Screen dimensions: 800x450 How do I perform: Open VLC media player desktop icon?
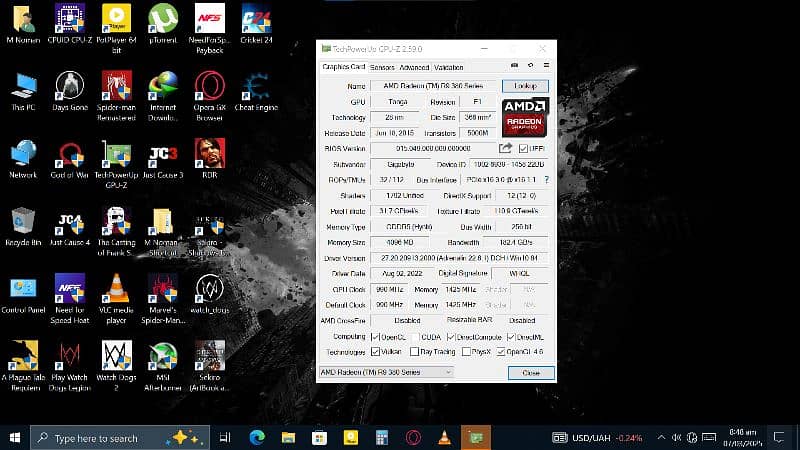point(116,299)
